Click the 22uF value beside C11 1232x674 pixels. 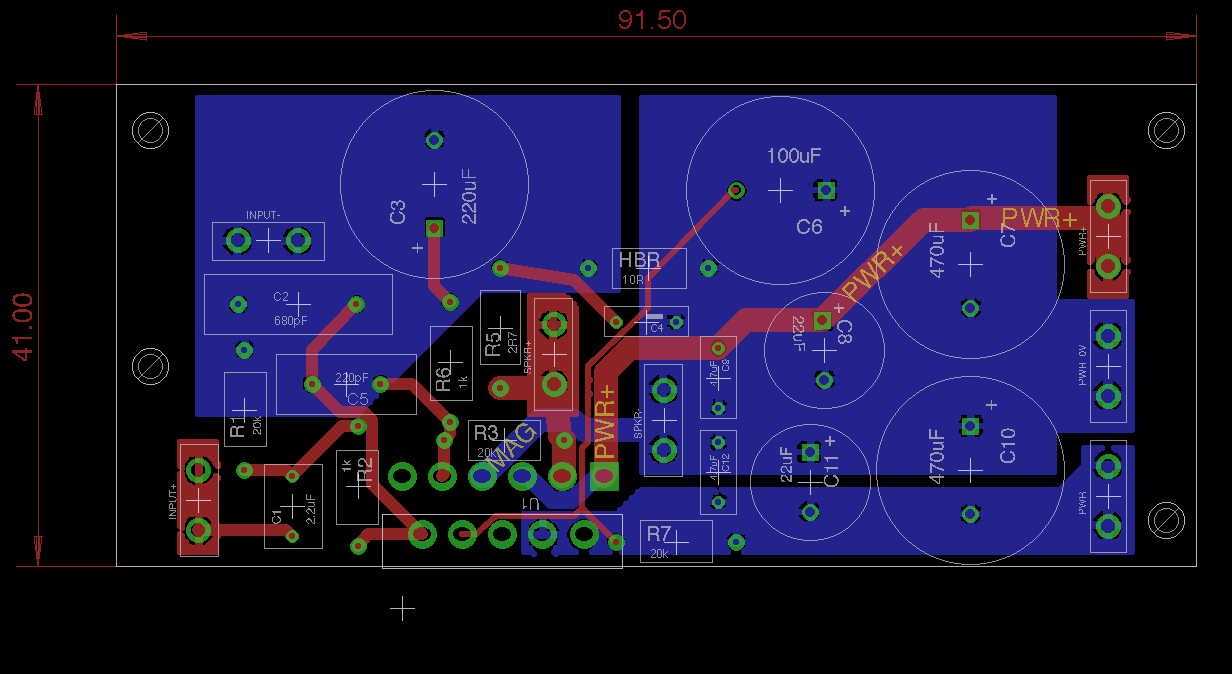click(786, 465)
